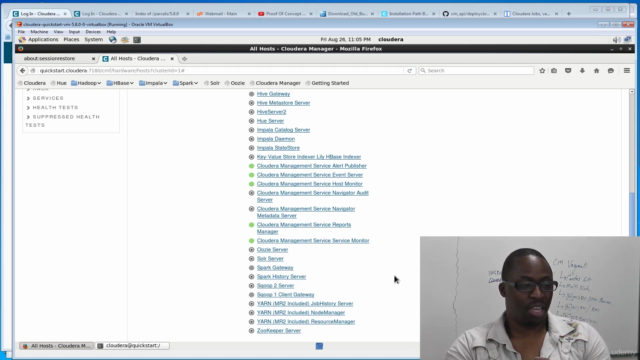Screen dimensions: 640x360
Task: Open the HBase bookmarks folder dropdown
Action: [x=120, y=83]
